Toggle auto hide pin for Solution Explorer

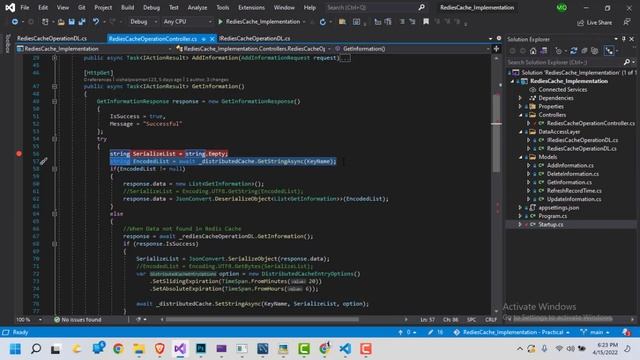click(x=624, y=39)
